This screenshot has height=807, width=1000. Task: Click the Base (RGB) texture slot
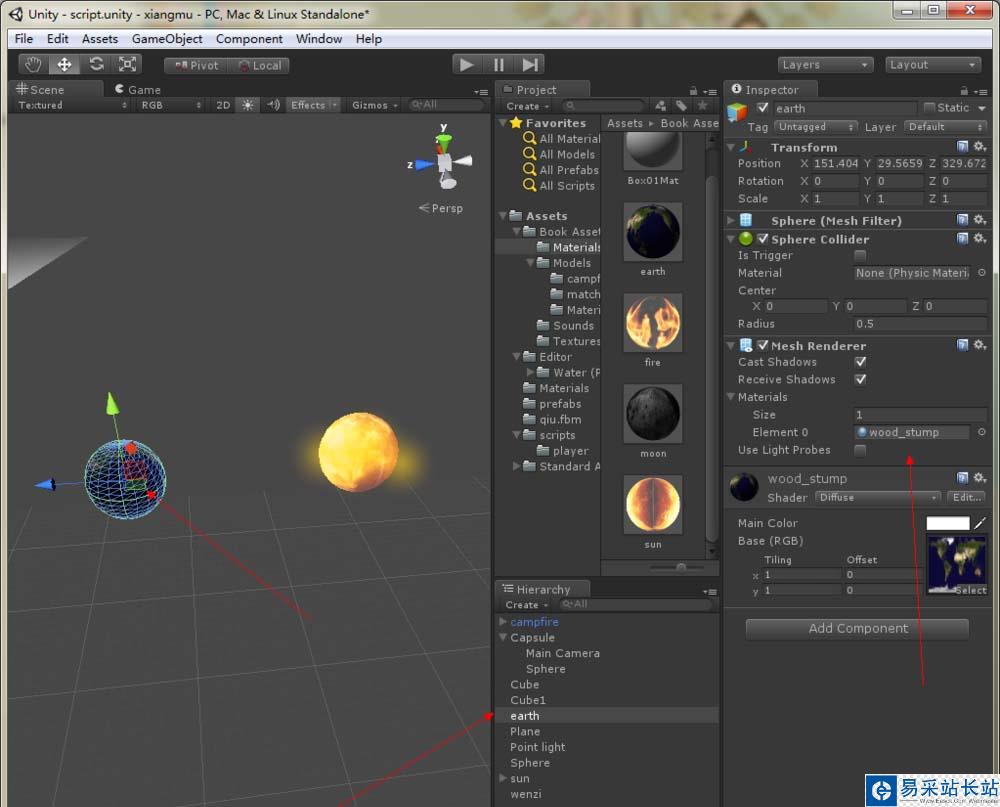(956, 565)
